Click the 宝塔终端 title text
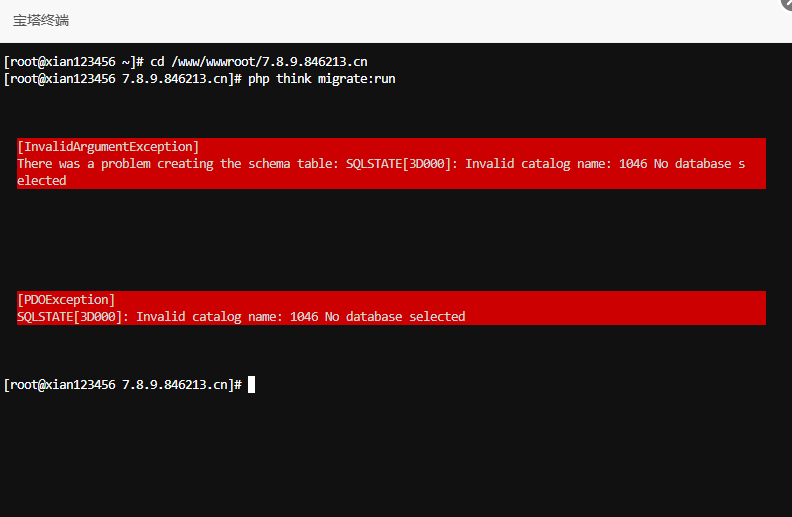 (x=41, y=20)
